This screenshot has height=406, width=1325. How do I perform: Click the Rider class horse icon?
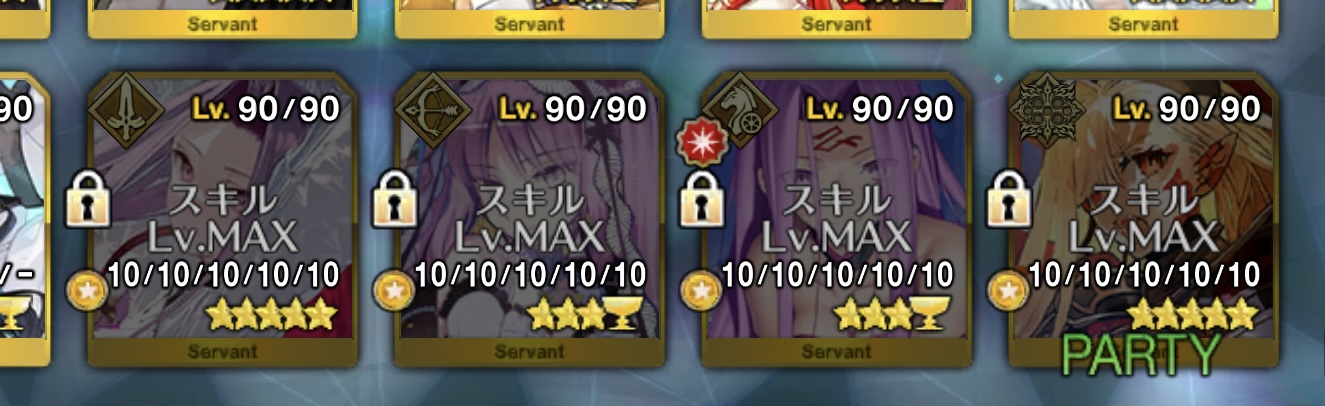[x=741, y=111]
